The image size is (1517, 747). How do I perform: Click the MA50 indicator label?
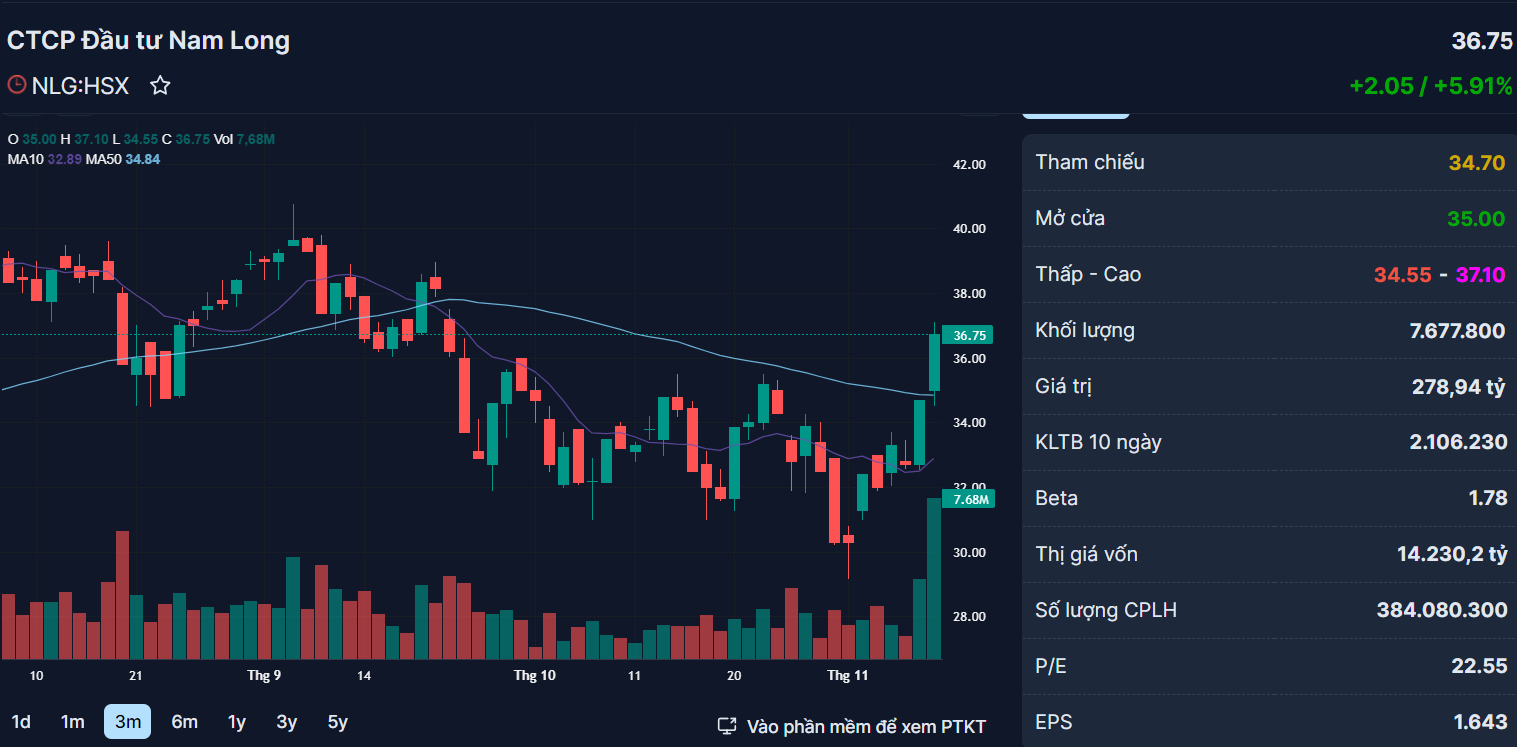point(103,159)
